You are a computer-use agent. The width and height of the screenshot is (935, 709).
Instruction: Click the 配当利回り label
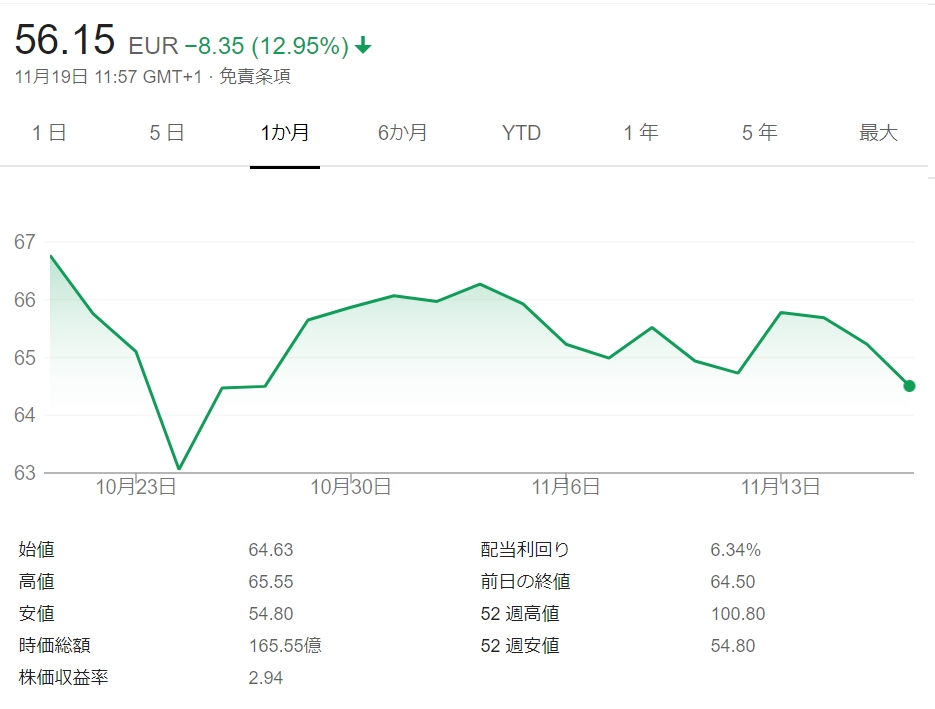525,550
